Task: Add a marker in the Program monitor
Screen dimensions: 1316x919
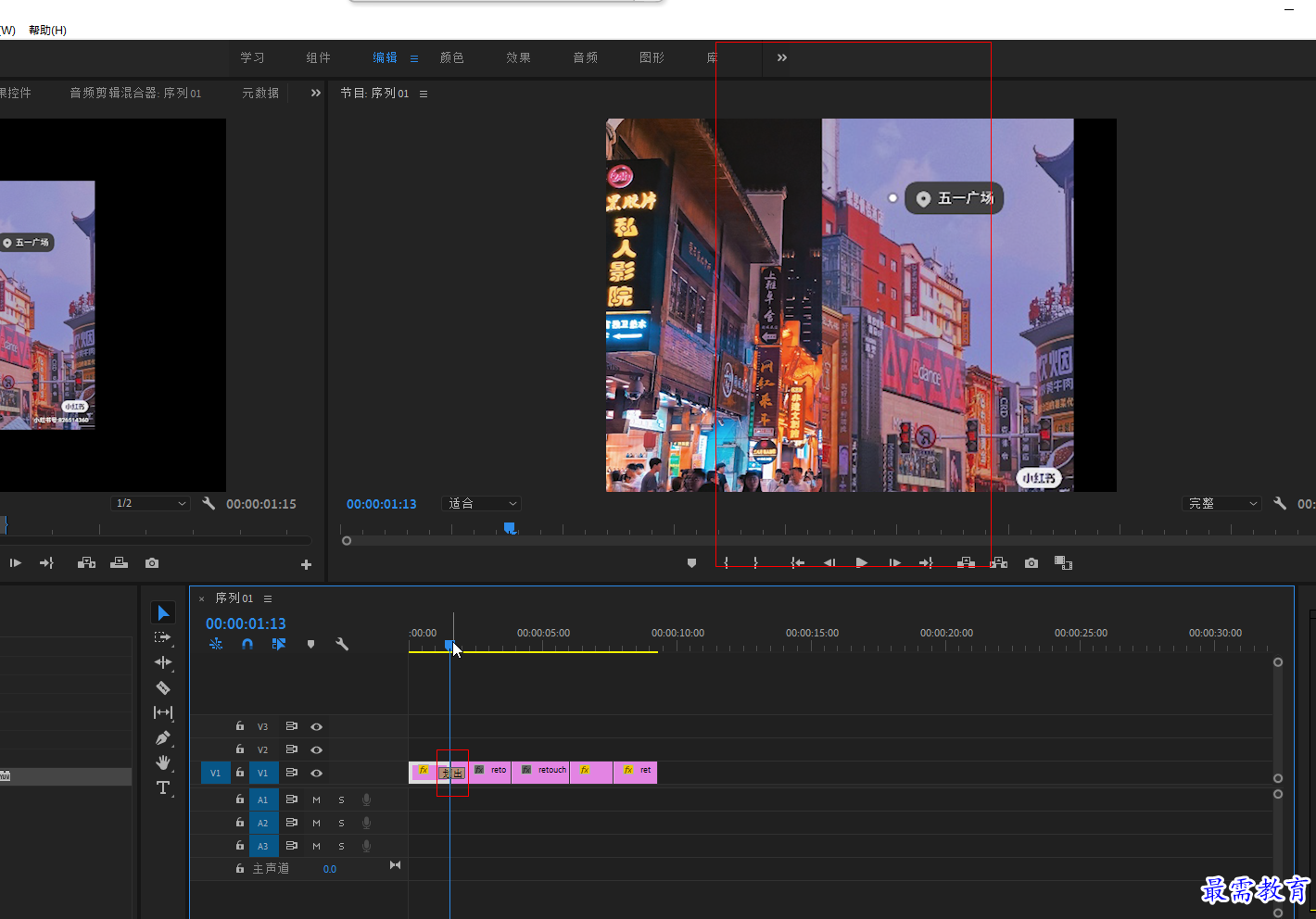Action: (x=691, y=563)
